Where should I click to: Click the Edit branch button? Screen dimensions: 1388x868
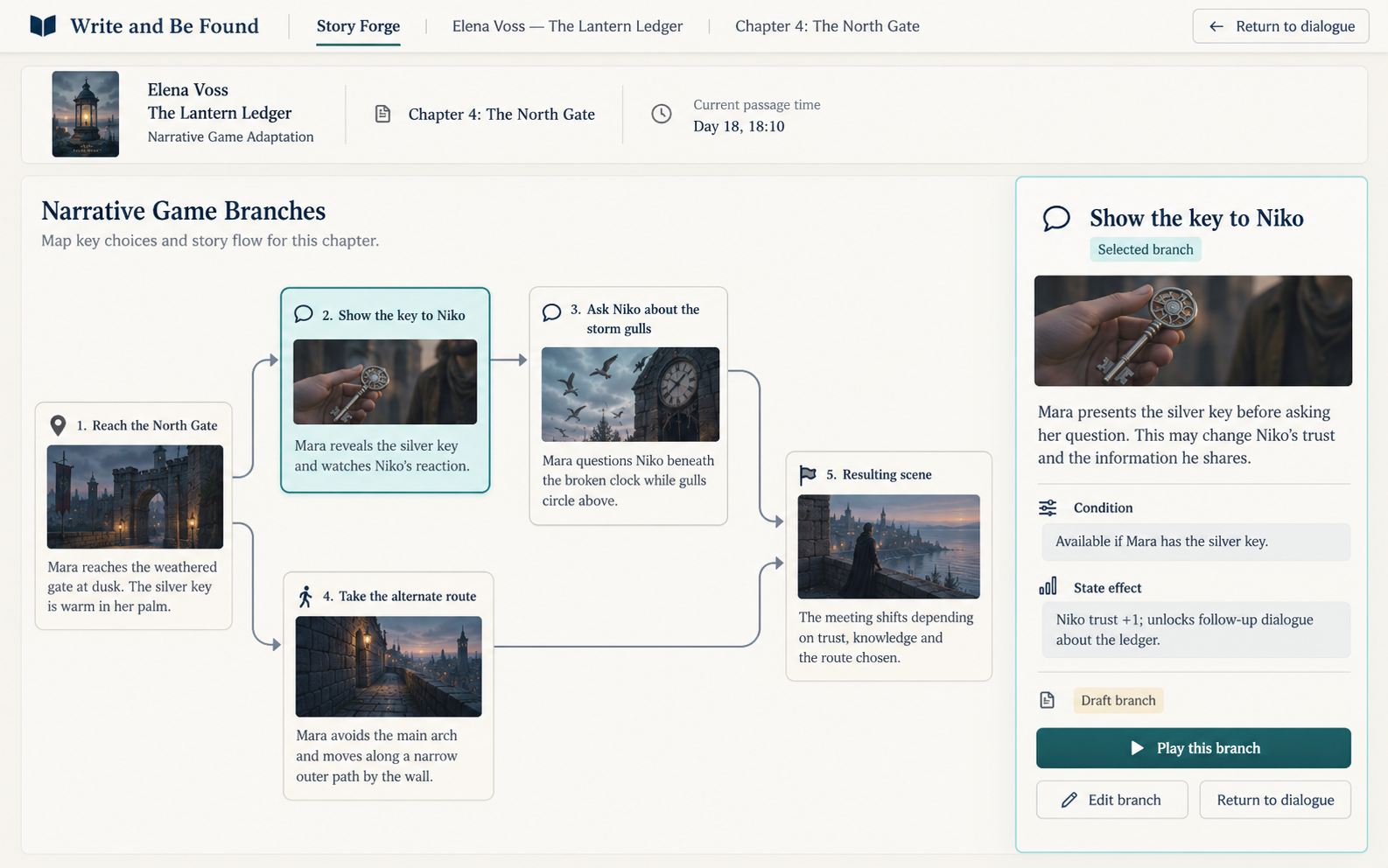click(x=1112, y=800)
